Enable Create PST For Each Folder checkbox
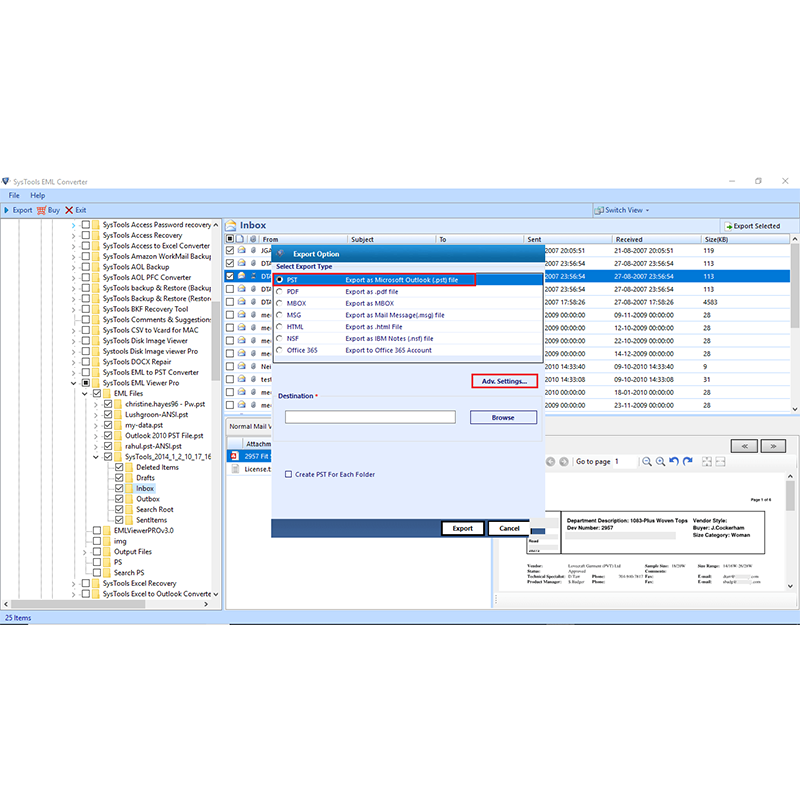 point(288,474)
